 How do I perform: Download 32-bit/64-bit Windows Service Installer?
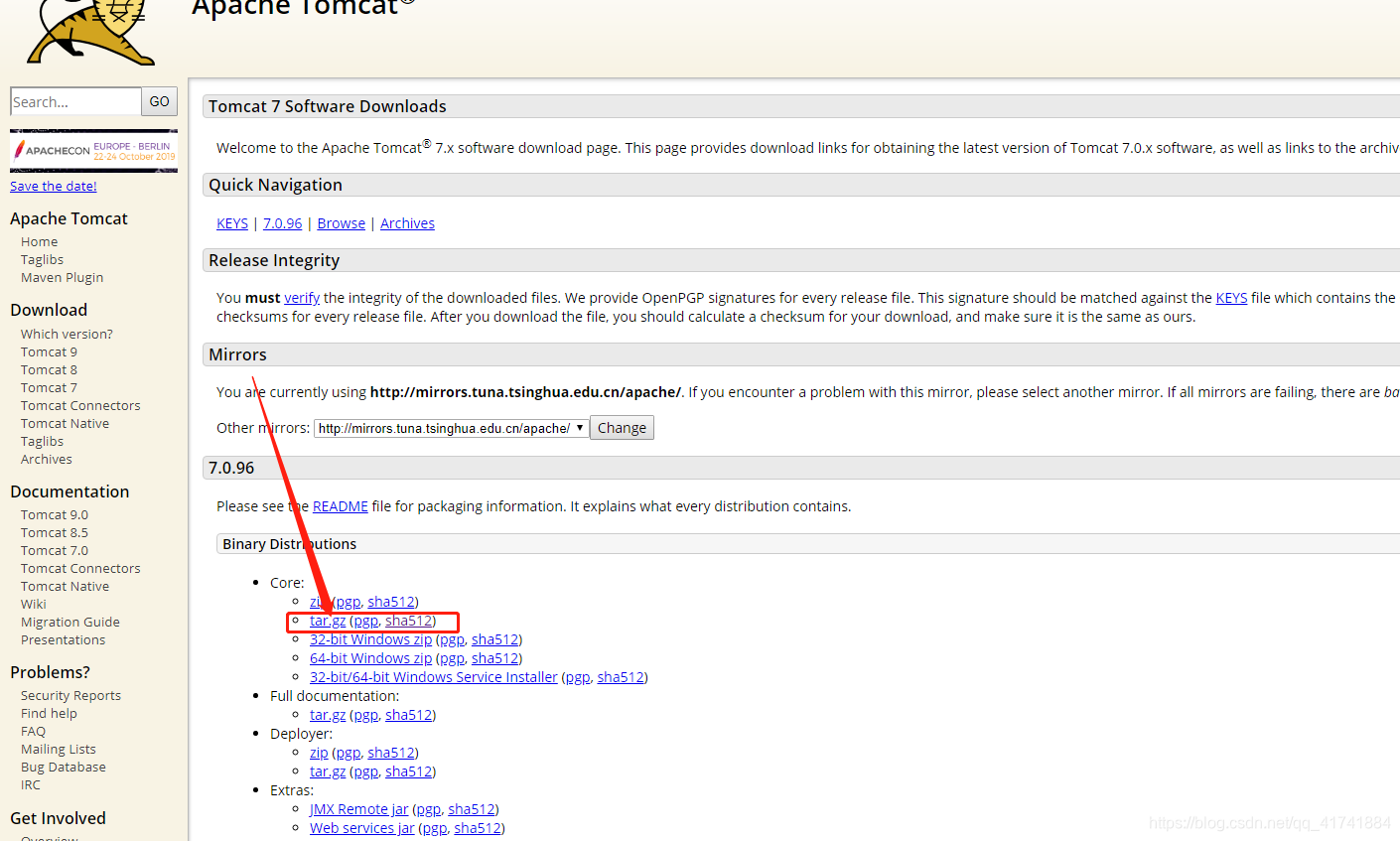tap(434, 677)
